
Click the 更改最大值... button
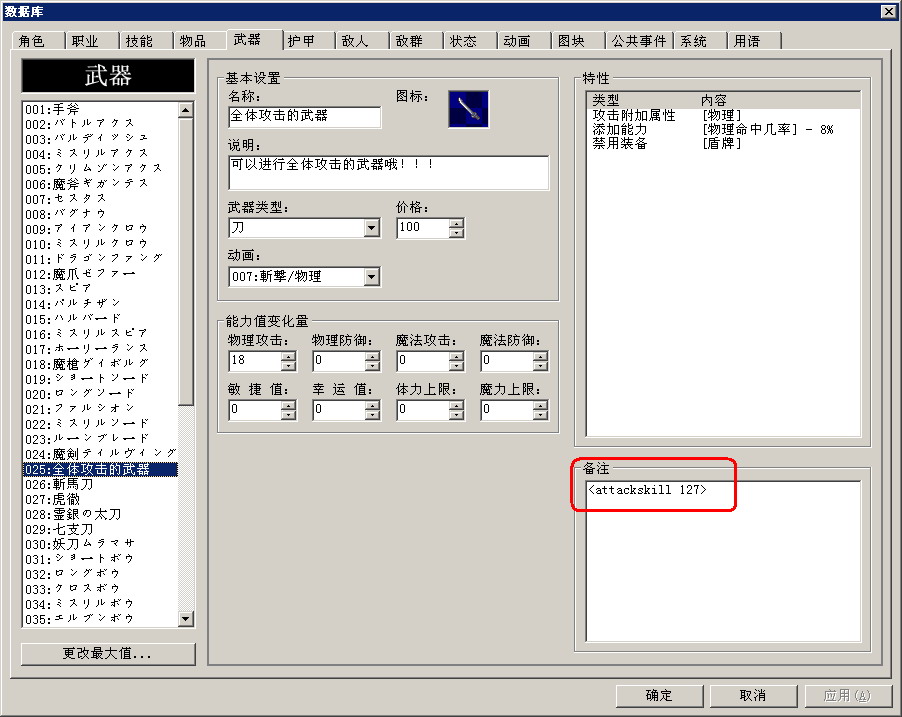pyautogui.click(x=108, y=654)
